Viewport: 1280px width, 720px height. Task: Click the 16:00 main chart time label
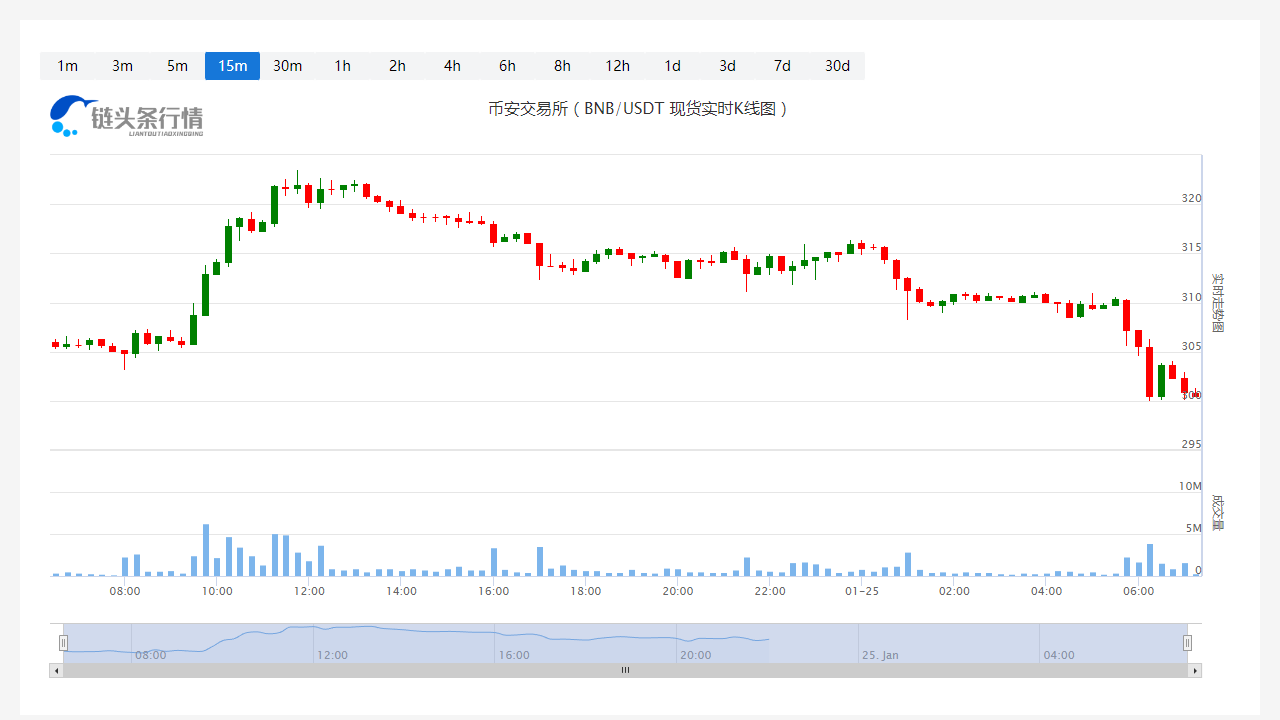[493, 591]
